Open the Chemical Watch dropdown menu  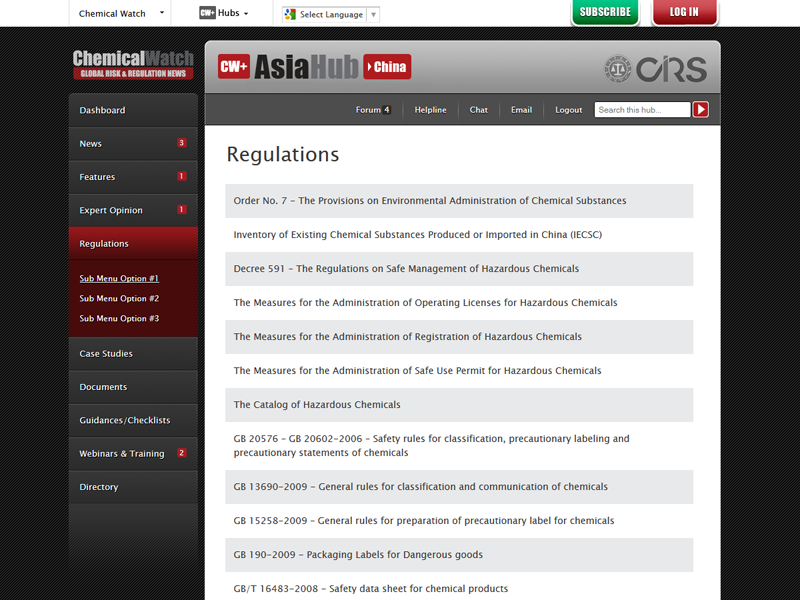119,14
